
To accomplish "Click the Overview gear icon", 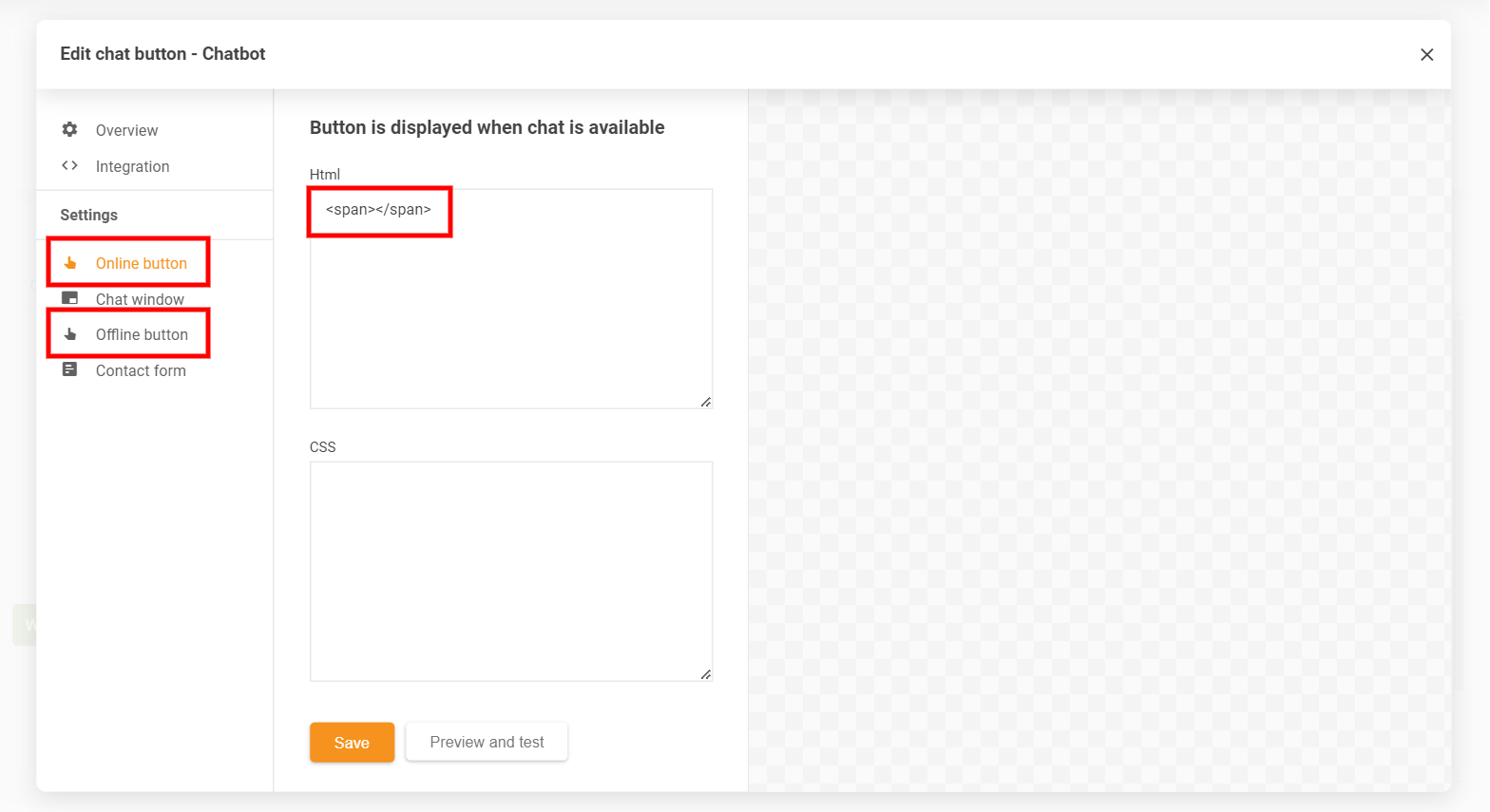I will point(69,129).
